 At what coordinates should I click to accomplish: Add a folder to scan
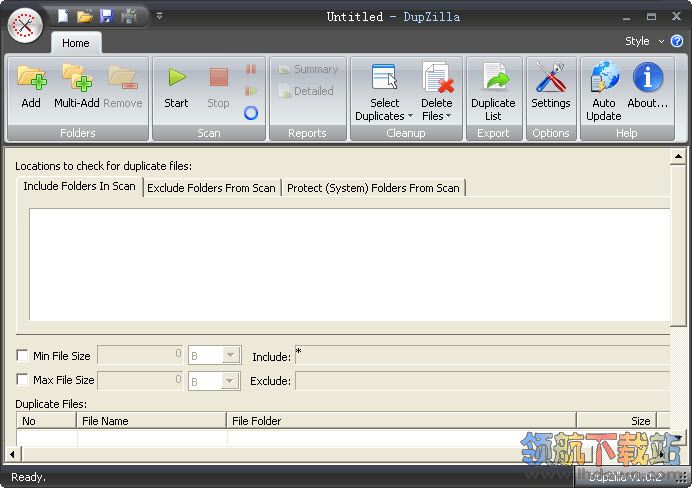pyautogui.click(x=31, y=86)
